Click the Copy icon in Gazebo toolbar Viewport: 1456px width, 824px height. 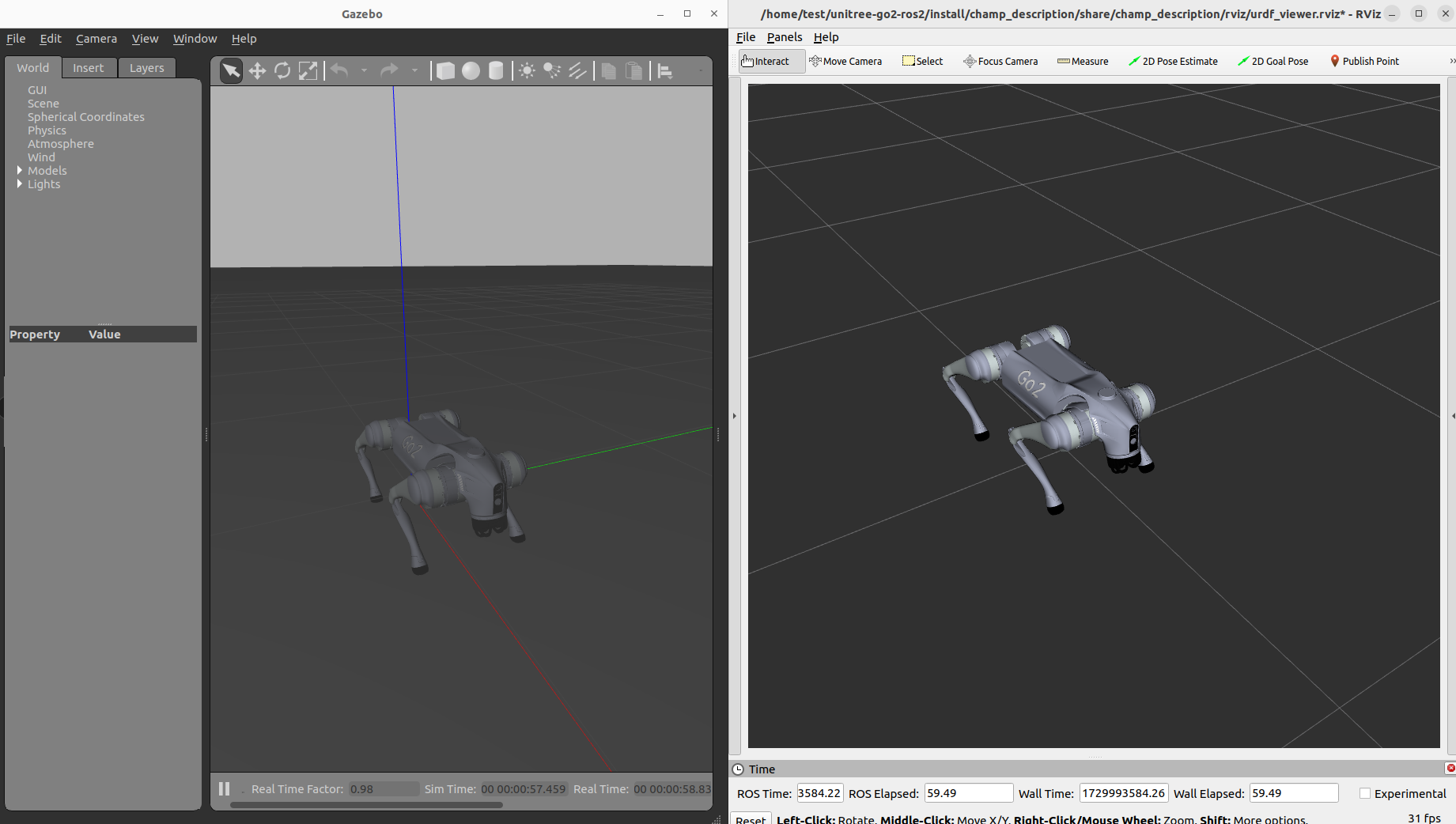click(608, 71)
